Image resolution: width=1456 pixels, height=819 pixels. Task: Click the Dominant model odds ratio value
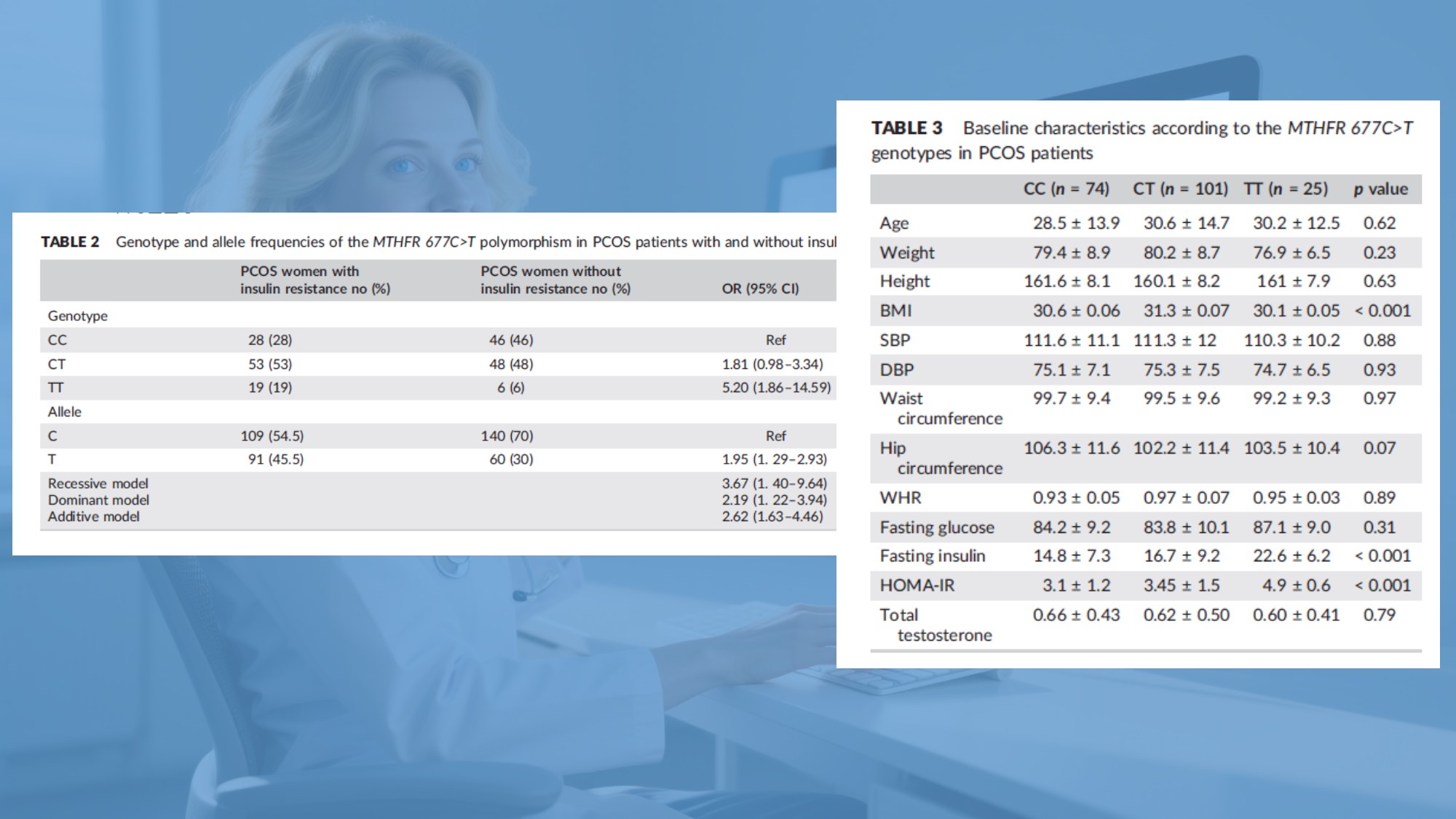(774, 500)
